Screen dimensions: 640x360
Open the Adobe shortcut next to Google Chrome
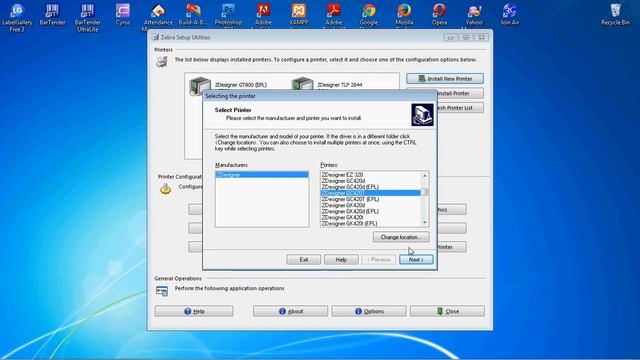click(333, 15)
